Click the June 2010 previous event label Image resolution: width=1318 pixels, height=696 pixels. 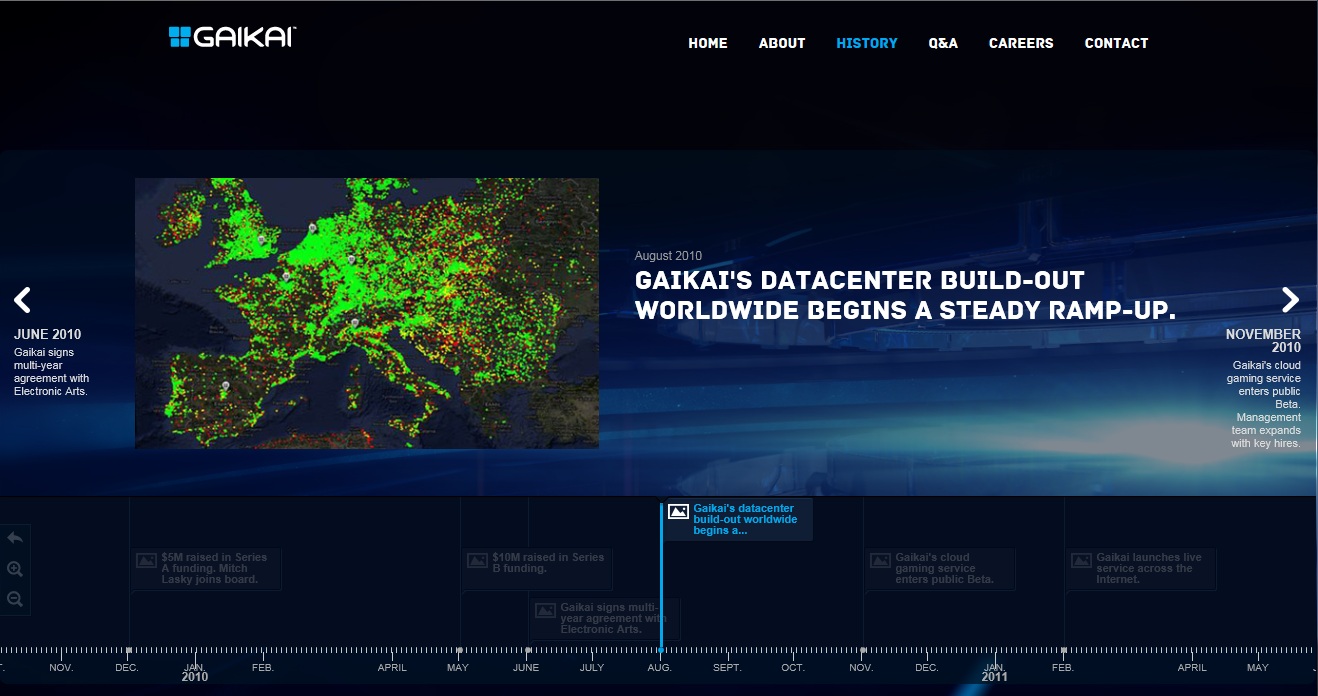click(48, 334)
